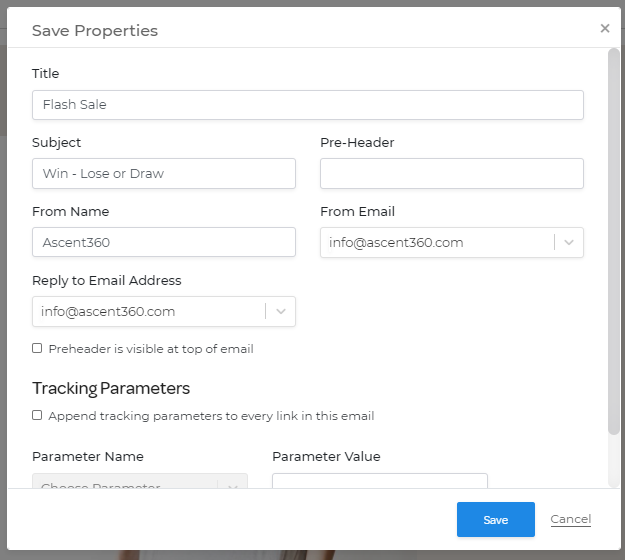The height and width of the screenshot is (560, 625).
Task: Edit the From Name field
Action: point(164,242)
